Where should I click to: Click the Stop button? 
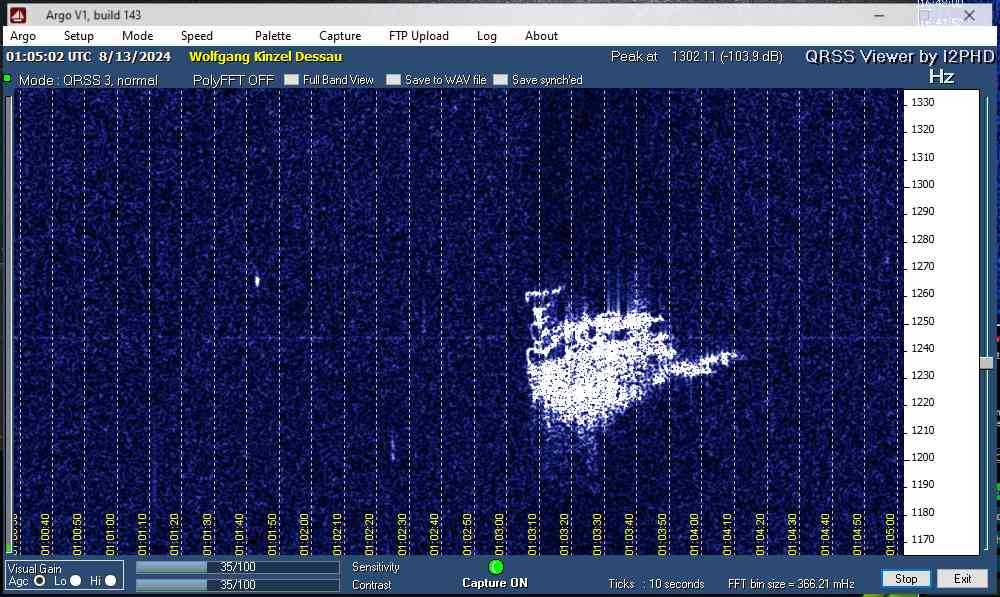click(x=906, y=579)
